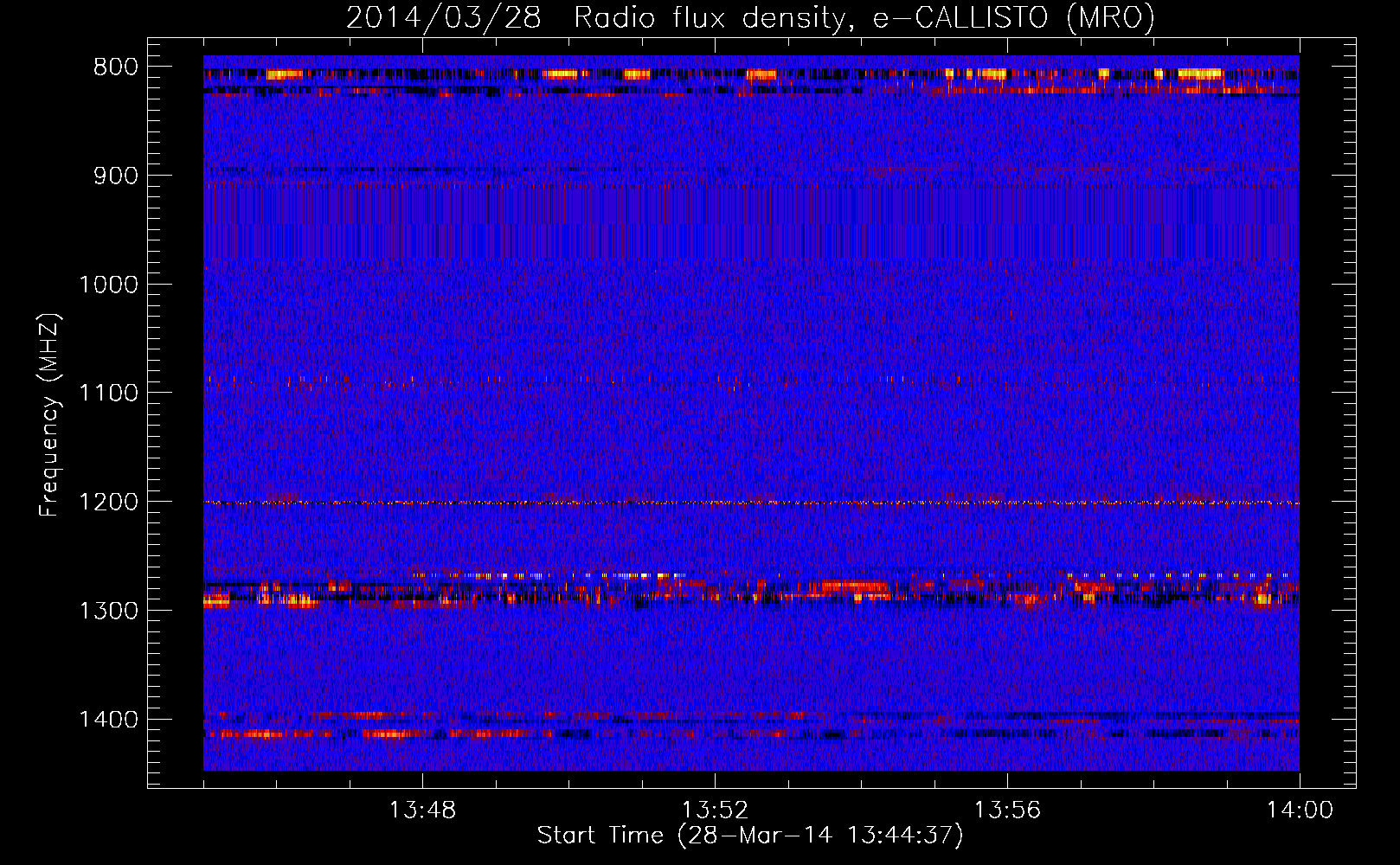This screenshot has width=1400, height=865.
Task: Click the 'Frequency (MHZ)' axis title
Action: pos(51,415)
